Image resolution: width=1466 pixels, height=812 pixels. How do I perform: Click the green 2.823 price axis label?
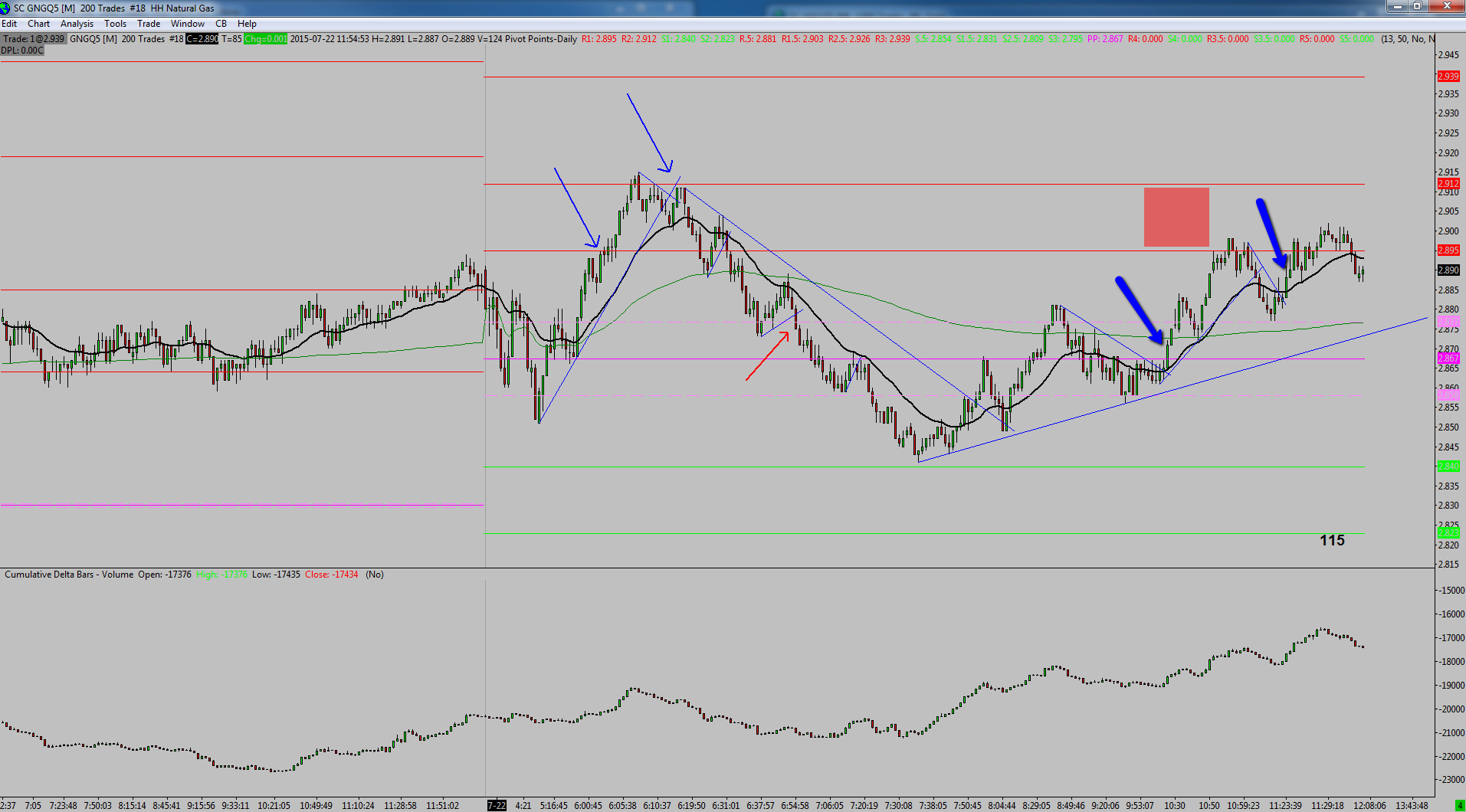[1448, 533]
